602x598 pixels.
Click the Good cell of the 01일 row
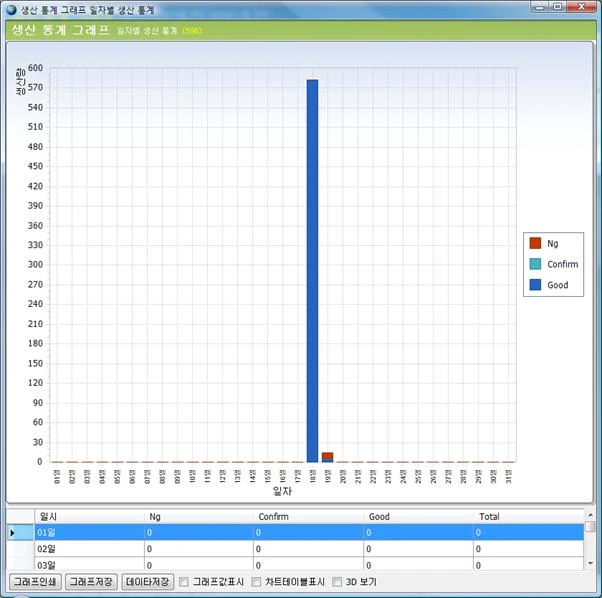[418, 532]
